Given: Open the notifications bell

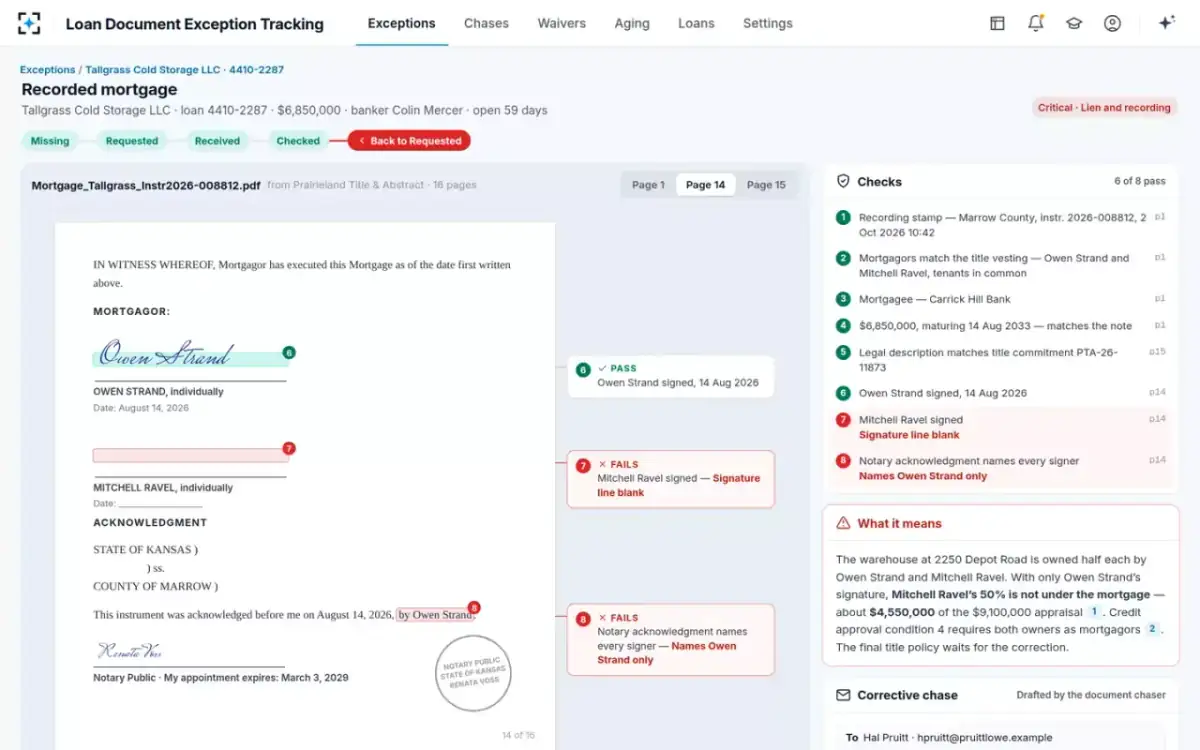Looking at the screenshot, I should pyautogui.click(x=1035, y=23).
